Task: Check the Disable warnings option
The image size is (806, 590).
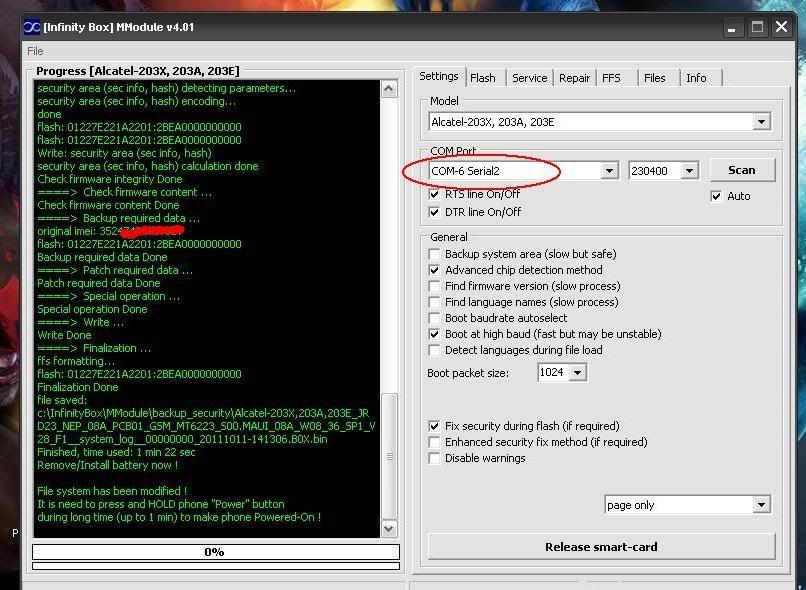Action: (x=434, y=458)
